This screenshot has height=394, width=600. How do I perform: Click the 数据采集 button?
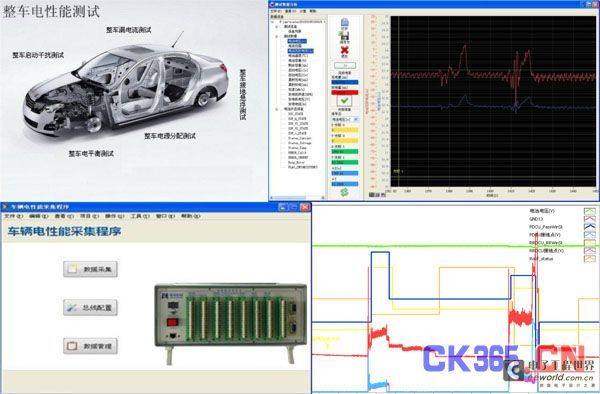coord(90,269)
